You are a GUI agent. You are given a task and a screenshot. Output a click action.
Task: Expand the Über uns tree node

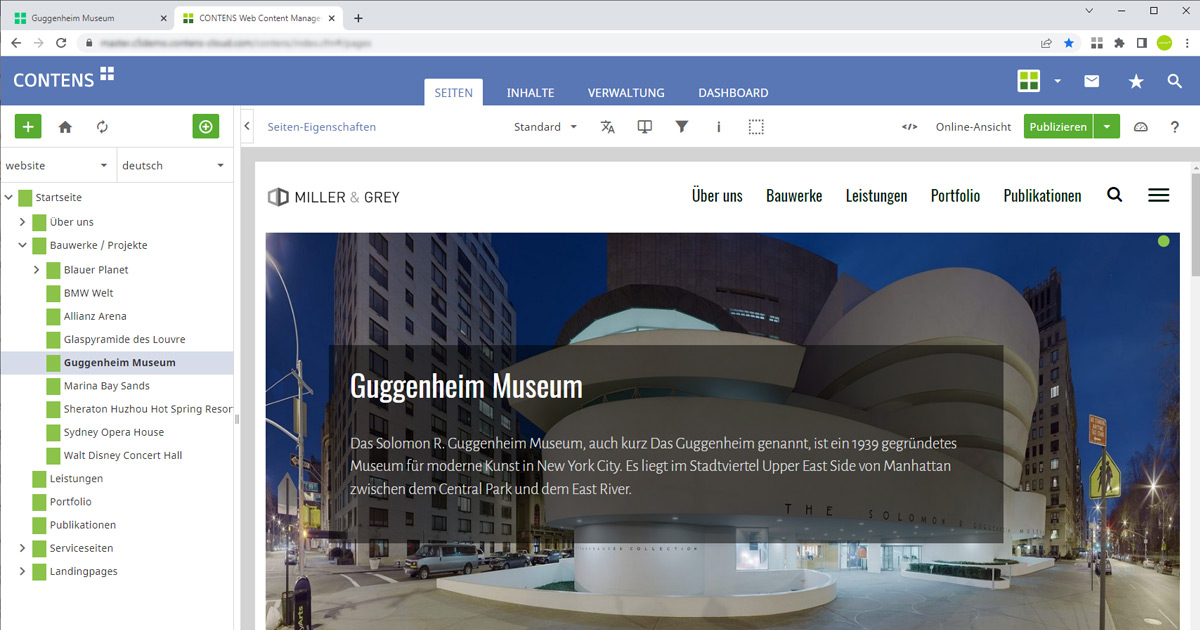22,222
